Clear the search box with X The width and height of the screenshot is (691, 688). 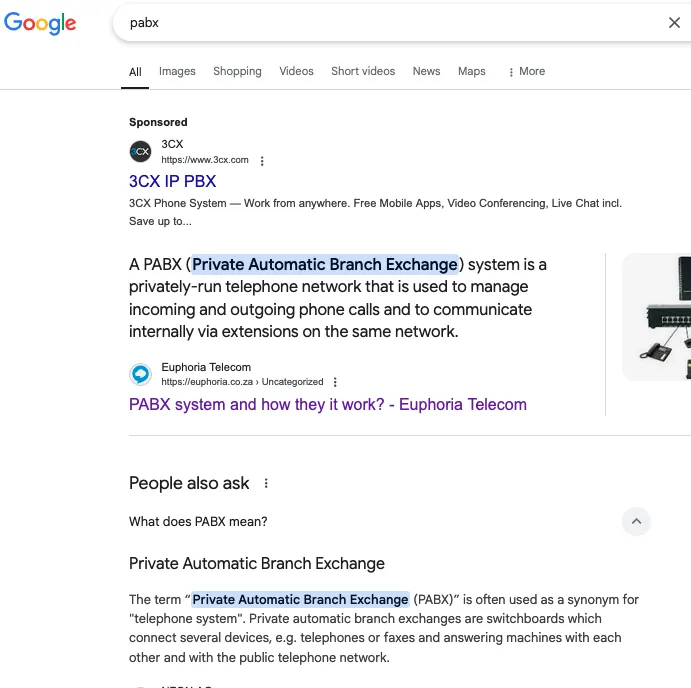[x=674, y=23]
